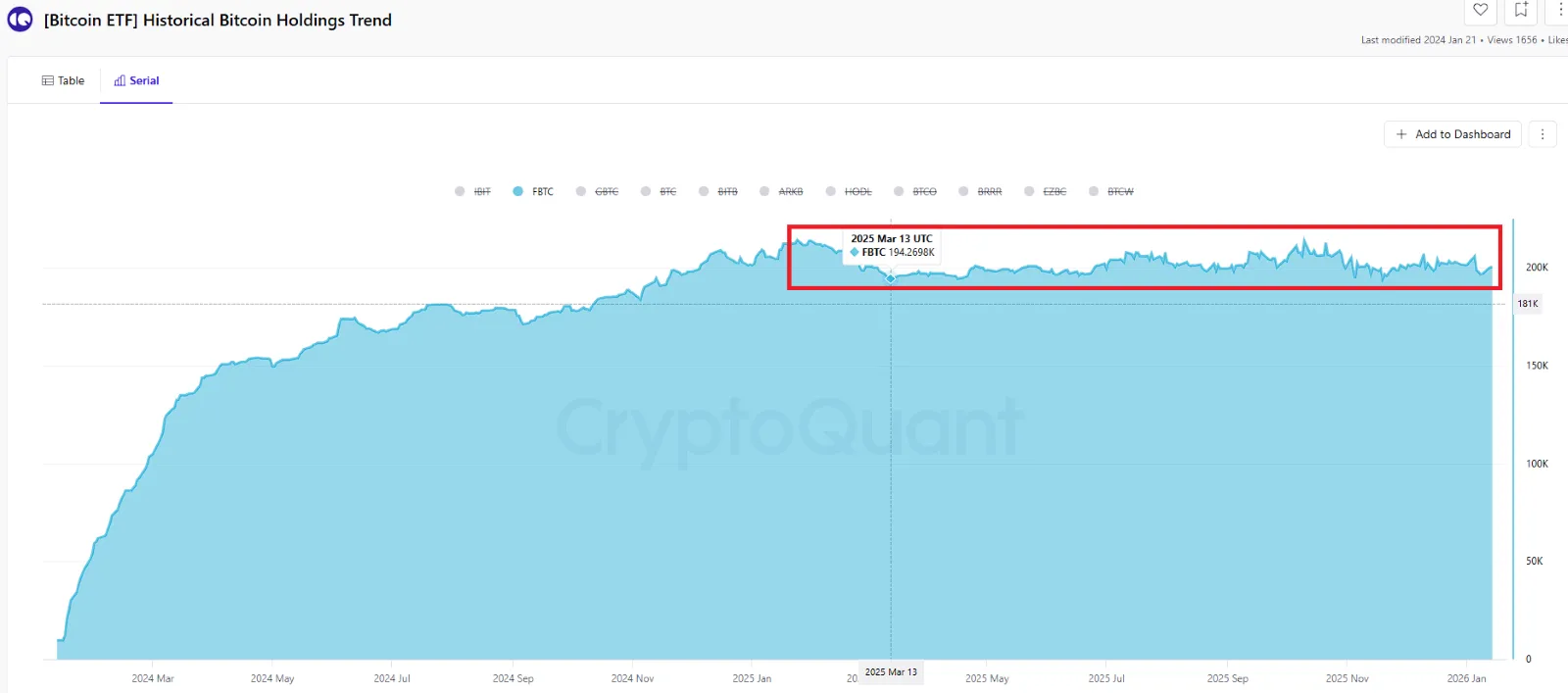The image size is (1568, 693).
Task: Toggle the BITB legend item
Action: (718, 192)
